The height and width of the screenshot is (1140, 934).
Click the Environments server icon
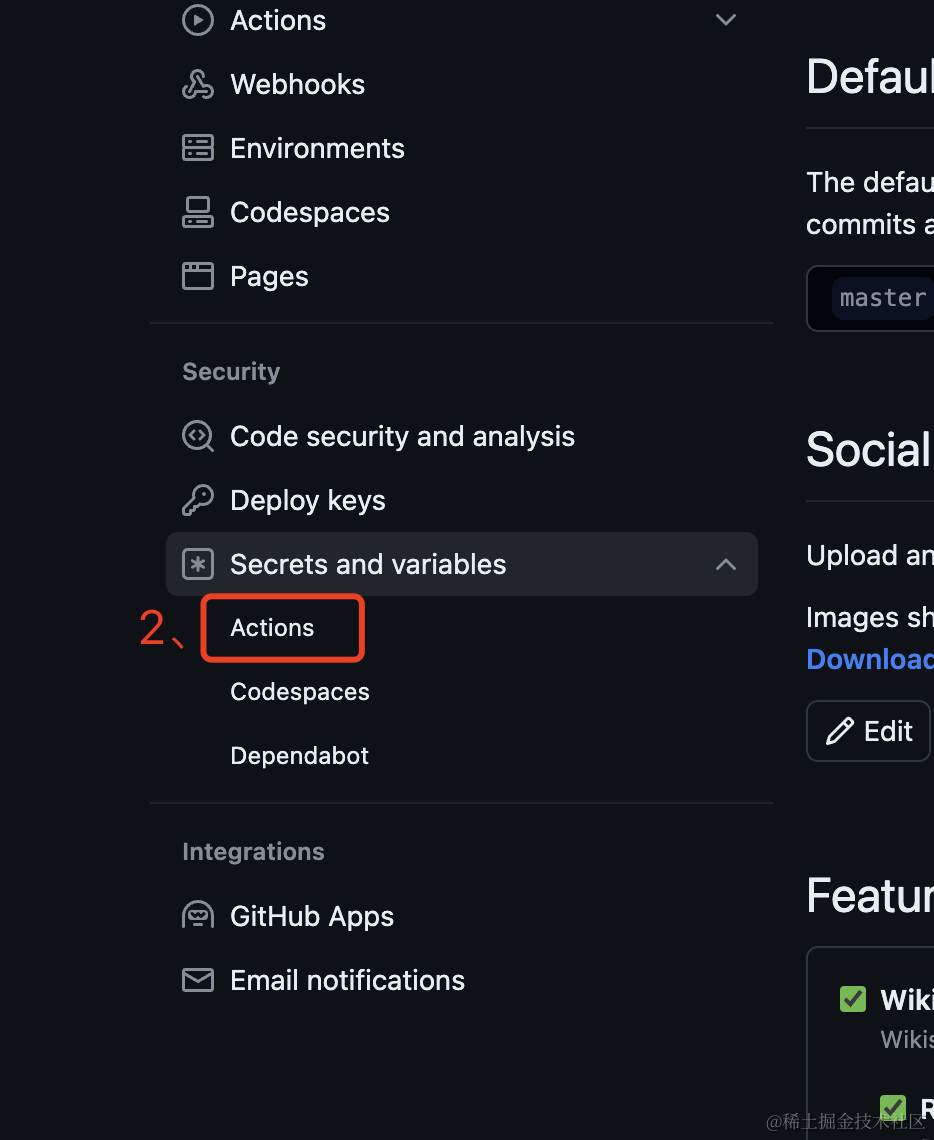pos(198,148)
